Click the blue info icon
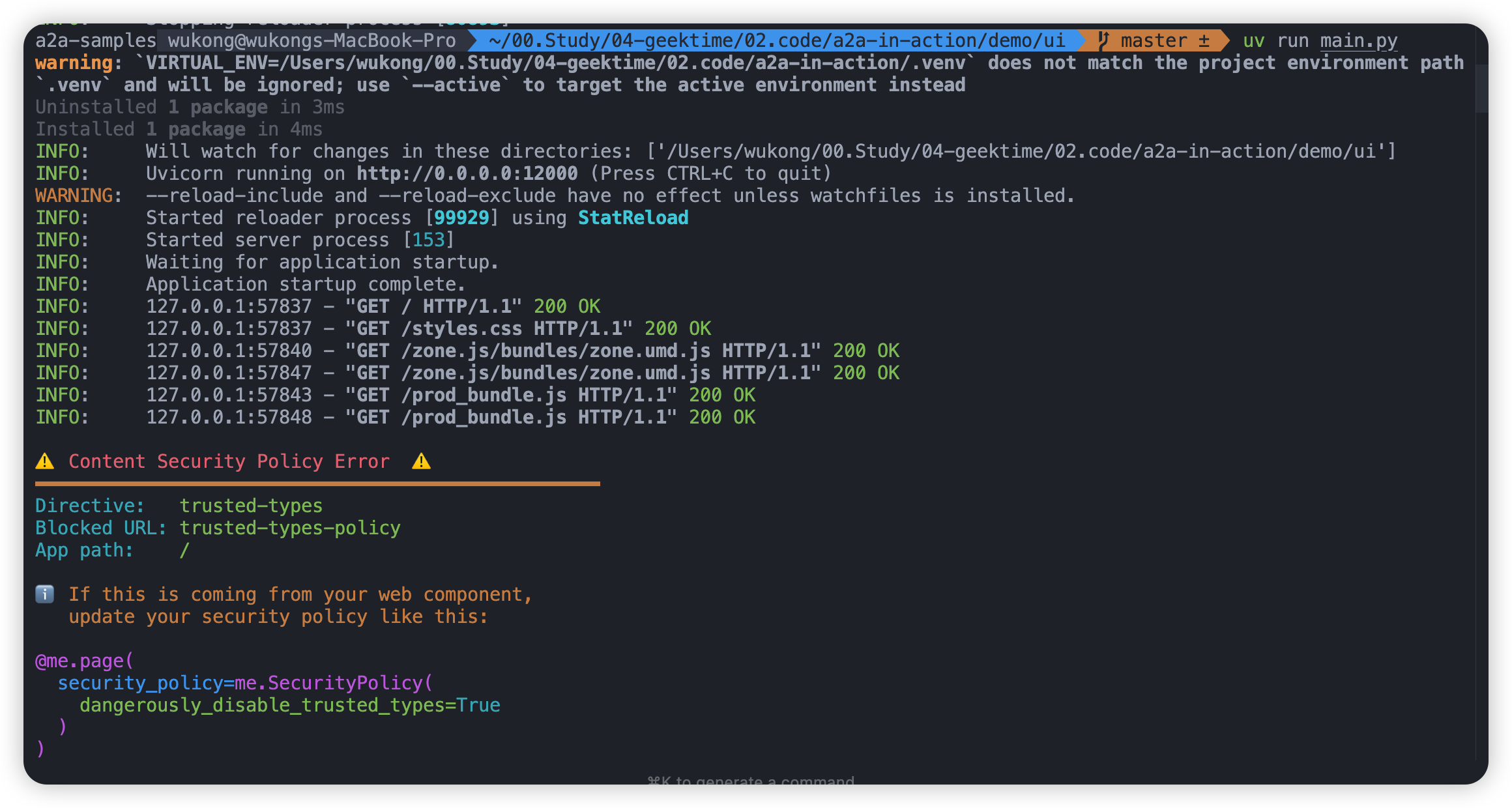The width and height of the screenshot is (1512, 808). pyautogui.click(x=44, y=594)
